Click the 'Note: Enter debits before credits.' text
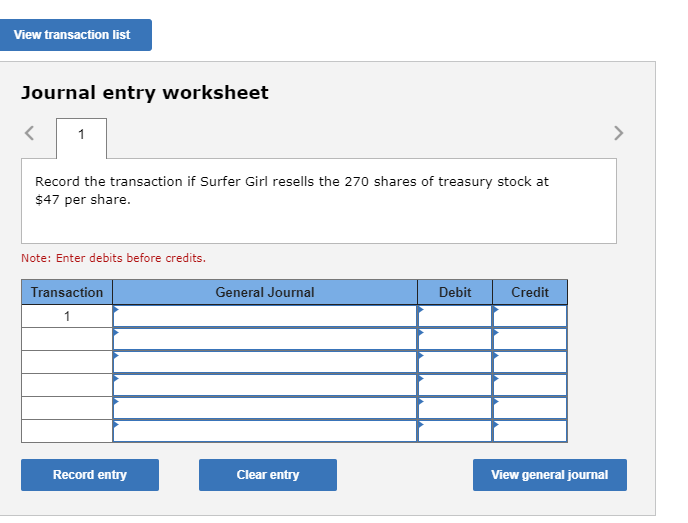Screen dimensions: 688x523 [x=114, y=258]
